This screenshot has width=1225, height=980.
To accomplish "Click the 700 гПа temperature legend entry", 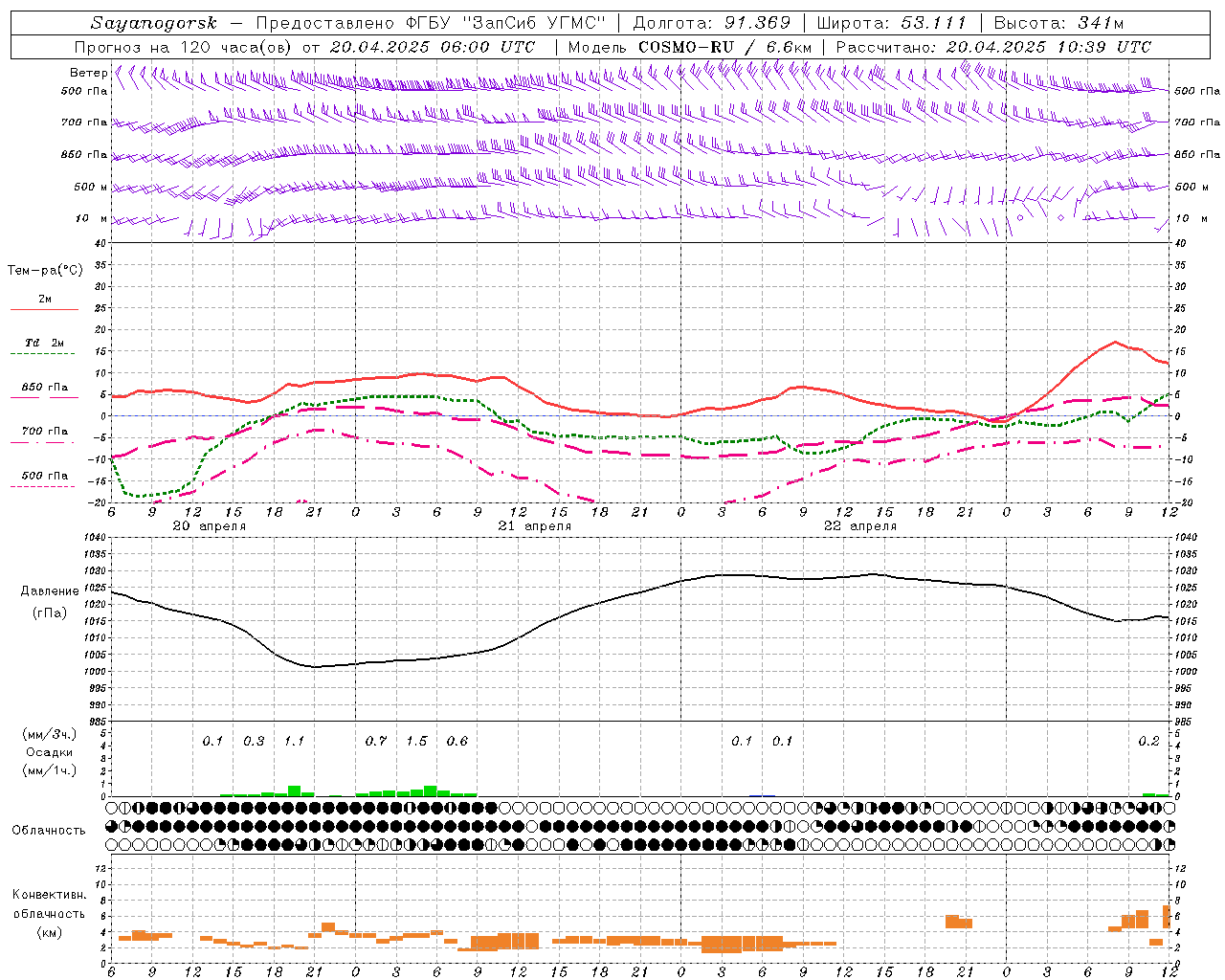I will click(45, 432).
